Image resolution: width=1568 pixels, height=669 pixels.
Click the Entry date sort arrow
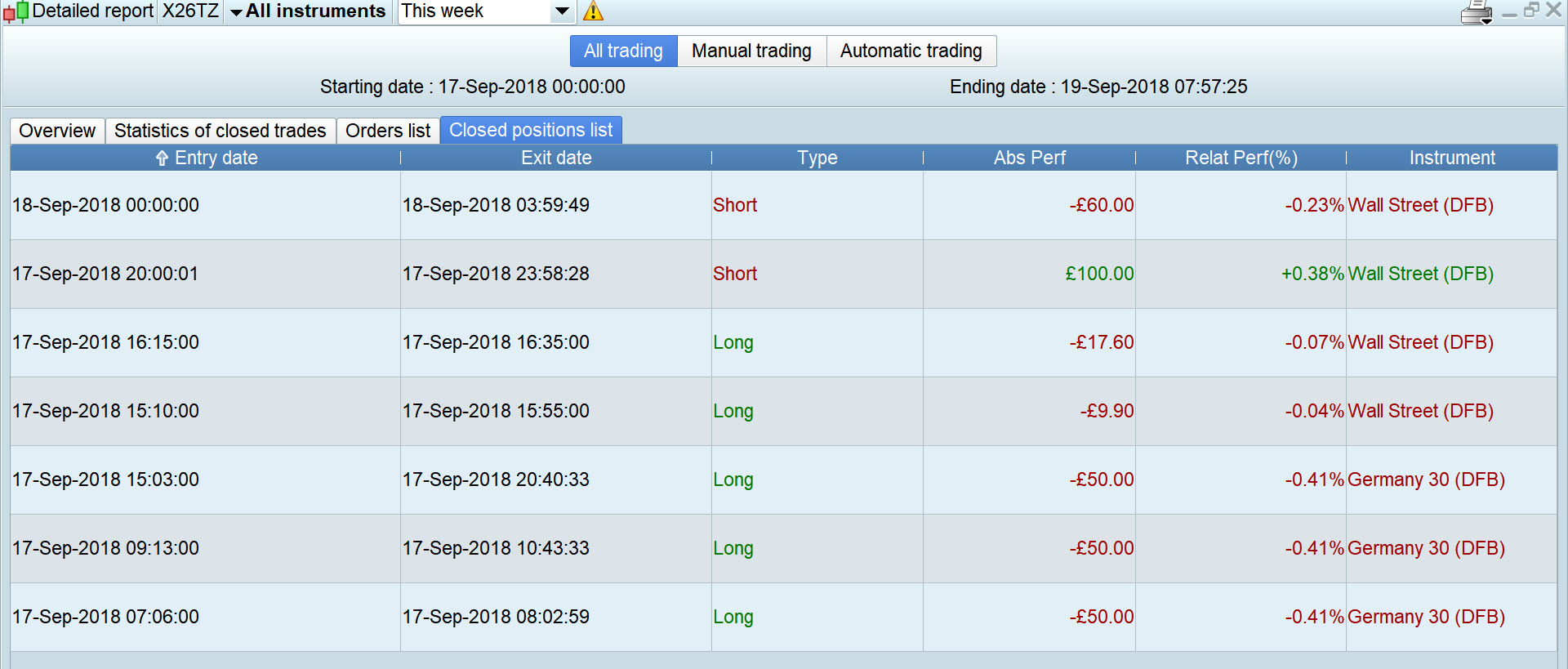click(x=162, y=158)
